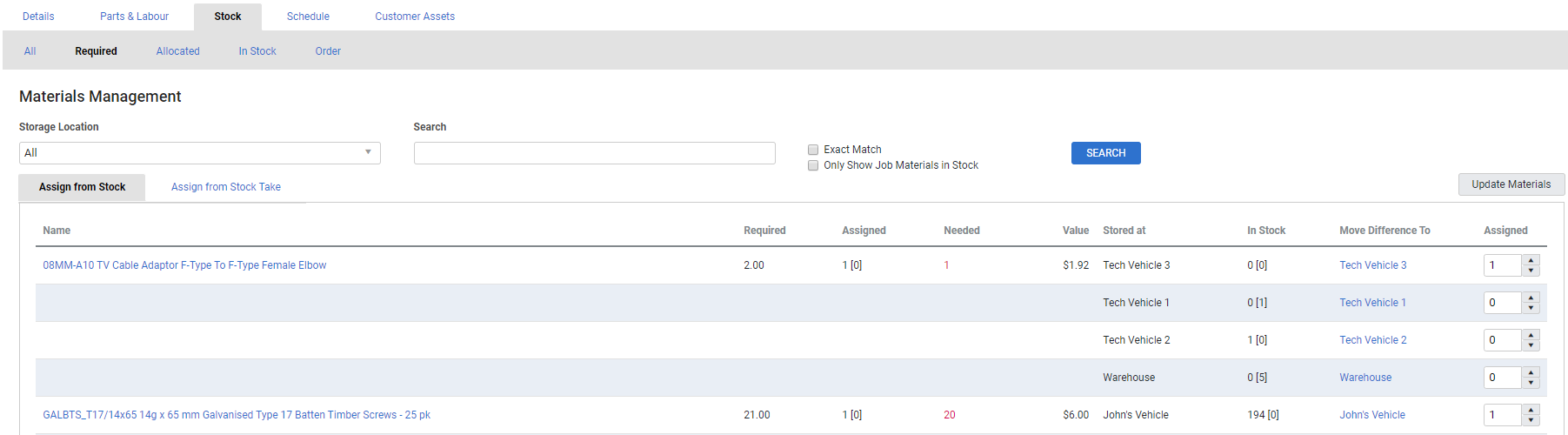Decrease assigned quantity for Tech Vehicle 3 row
1568x435 pixels.
1531,271
